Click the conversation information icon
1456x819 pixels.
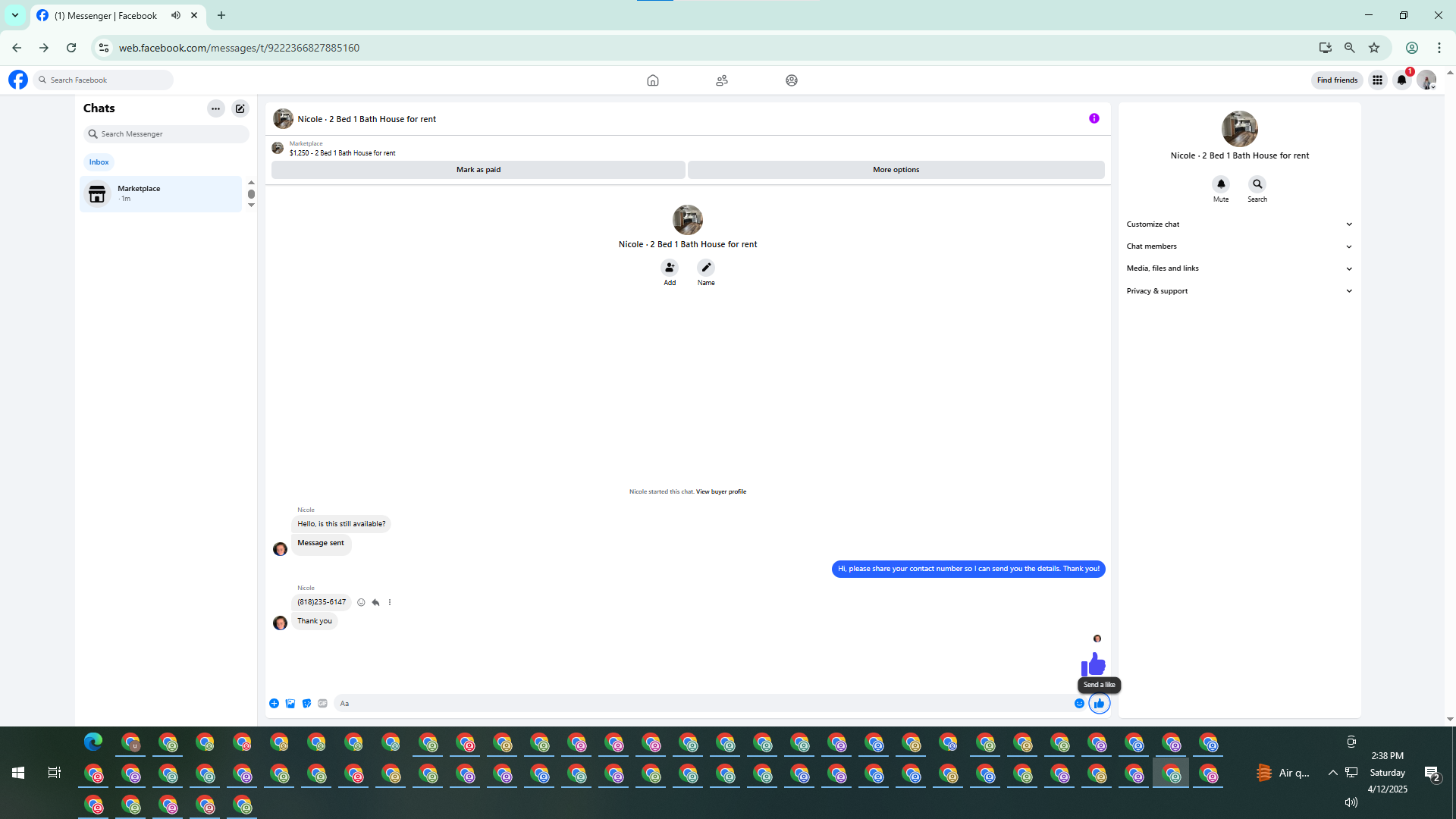[x=1094, y=118]
